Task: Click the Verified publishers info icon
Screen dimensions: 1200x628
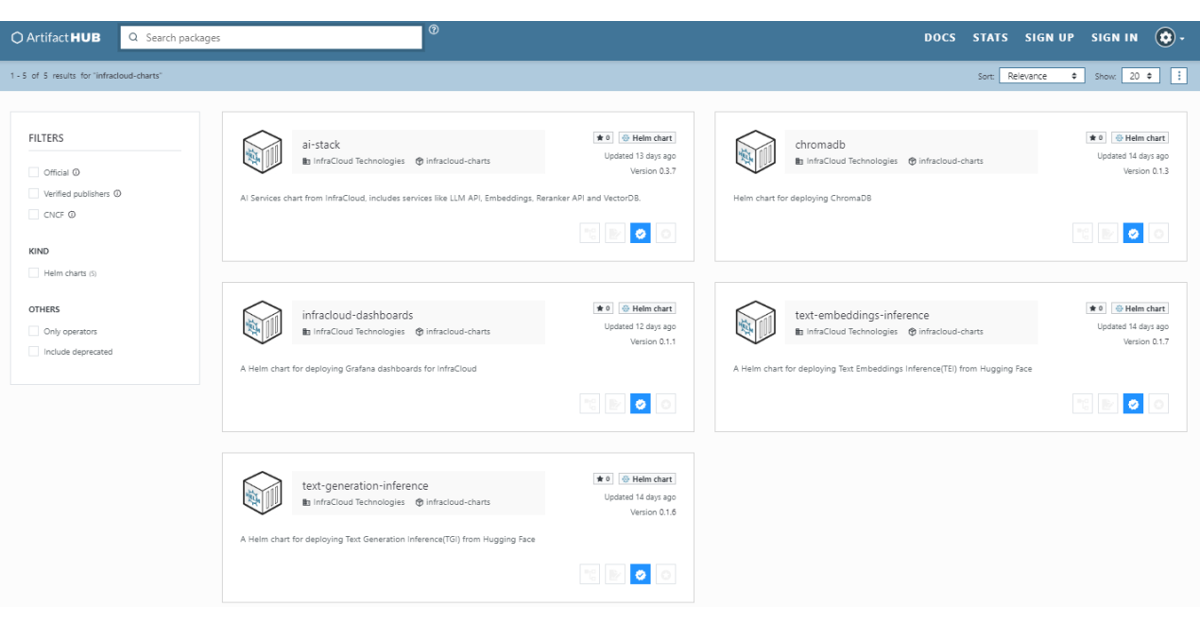Action: tap(117, 193)
